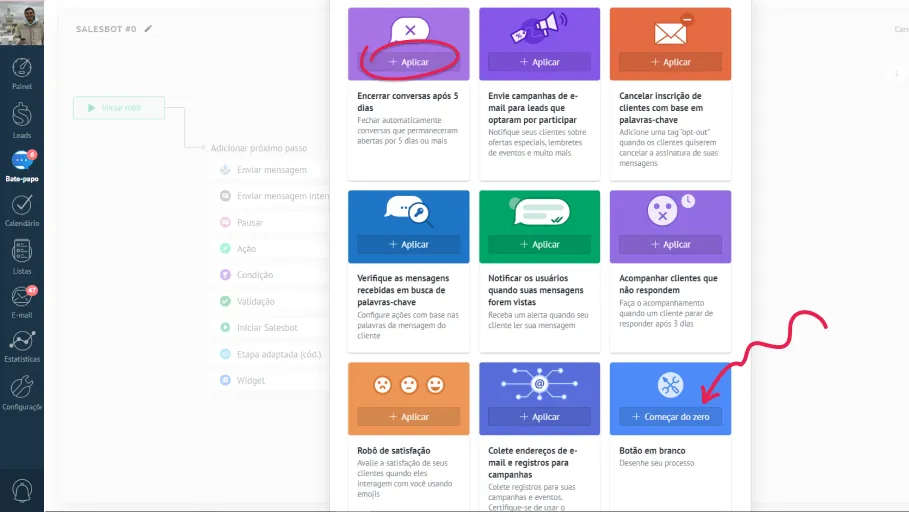Screen dimensions: 909x512
Task: Open Bate-papo chat in sidebar
Action: coord(22,166)
